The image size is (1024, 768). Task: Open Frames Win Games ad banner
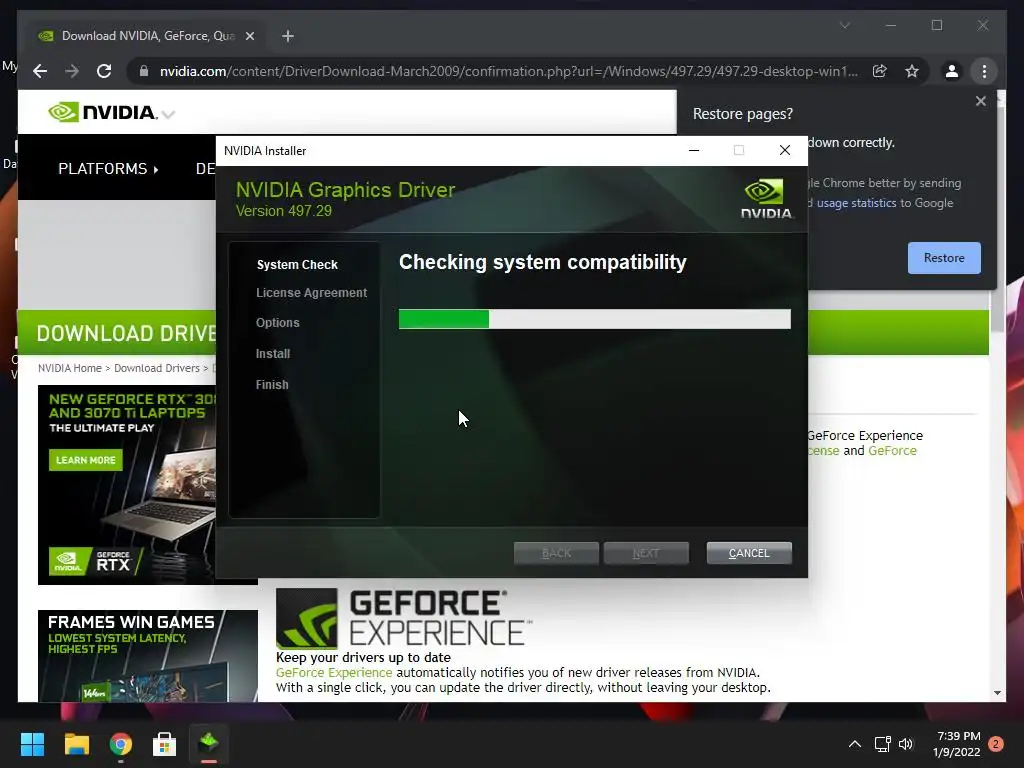[148, 656]
